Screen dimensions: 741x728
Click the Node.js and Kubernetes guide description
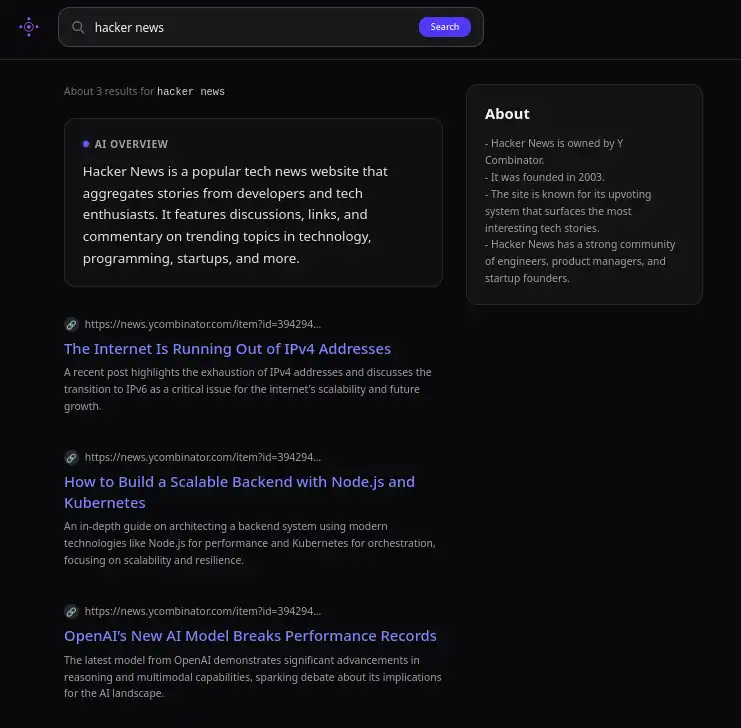coord(249,543)
